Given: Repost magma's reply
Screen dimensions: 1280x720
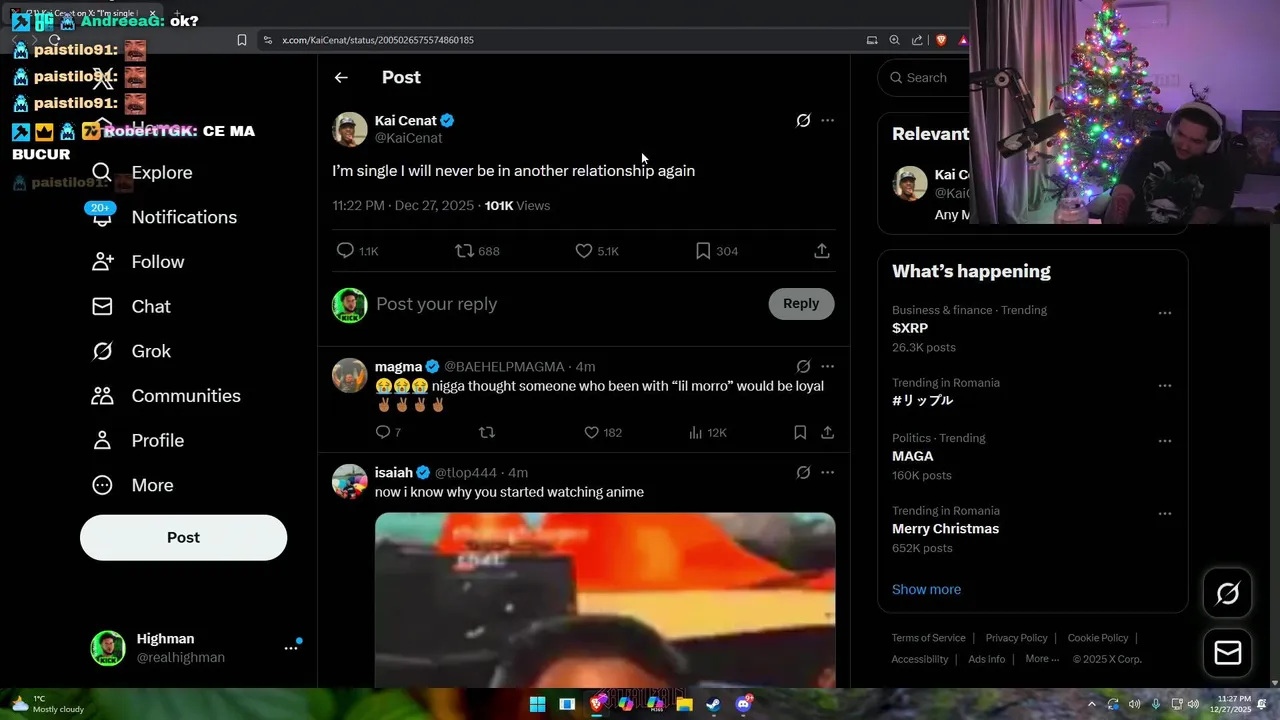Looking at the screenshot, I should [x=487, y=433].
